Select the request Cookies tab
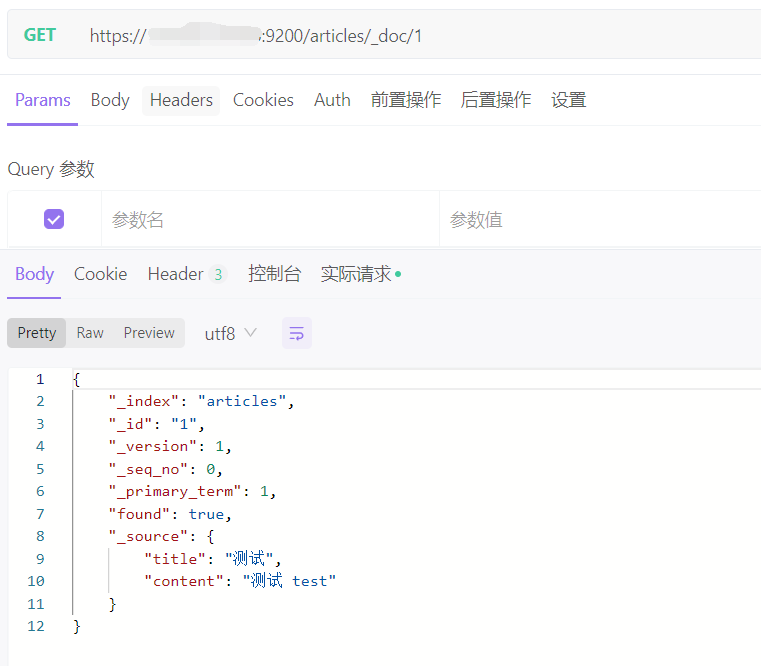The height and width of the screenshot is (666, 761). (263, 100)
